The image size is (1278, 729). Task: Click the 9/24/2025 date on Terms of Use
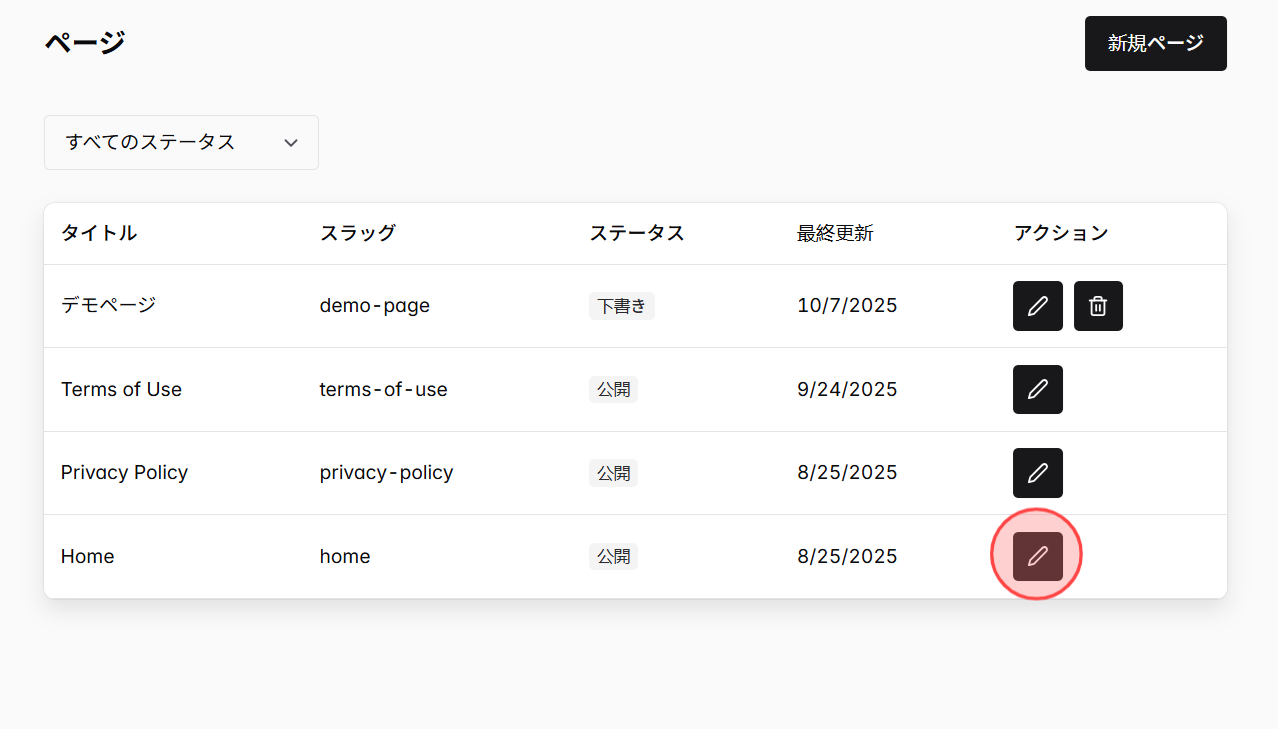(847, 389)
